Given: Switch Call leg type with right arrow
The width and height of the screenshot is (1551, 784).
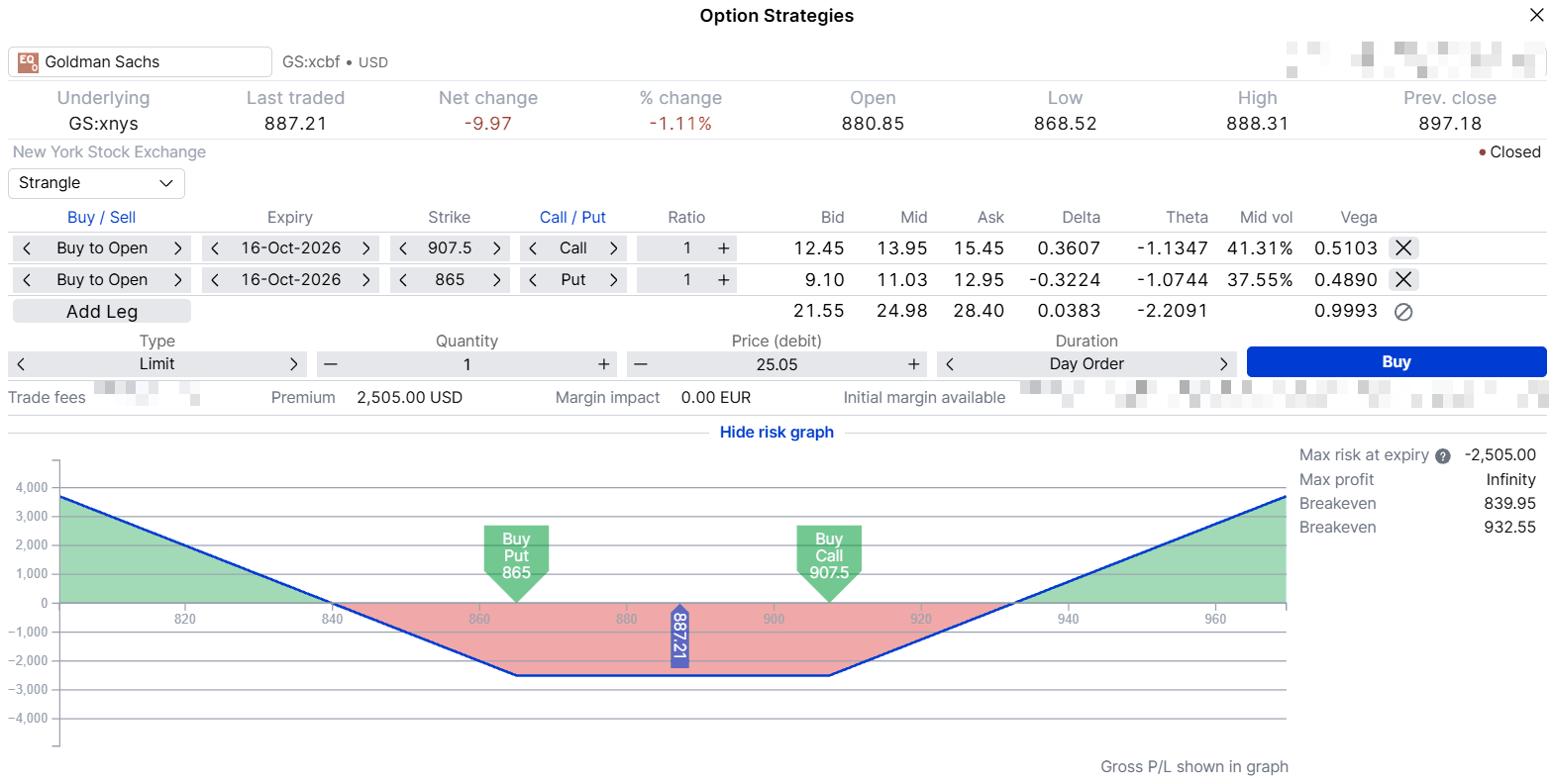Looking at the screenshot, I should [614, 248].
